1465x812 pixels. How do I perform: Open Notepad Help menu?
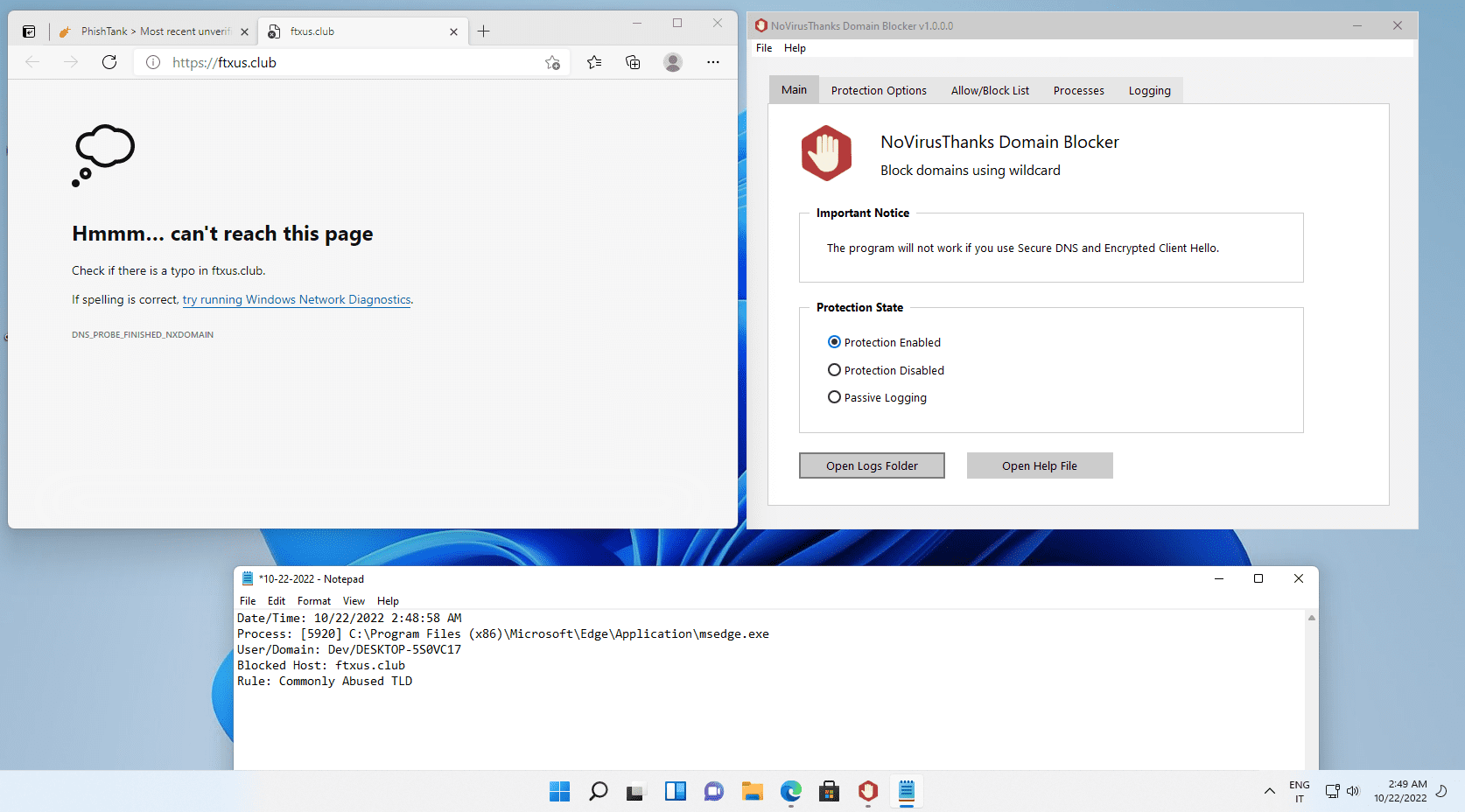388,601
